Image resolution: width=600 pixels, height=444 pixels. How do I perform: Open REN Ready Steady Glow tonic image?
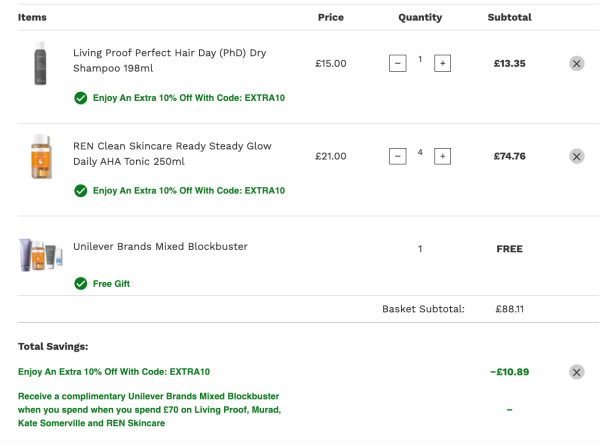[40, 156]
